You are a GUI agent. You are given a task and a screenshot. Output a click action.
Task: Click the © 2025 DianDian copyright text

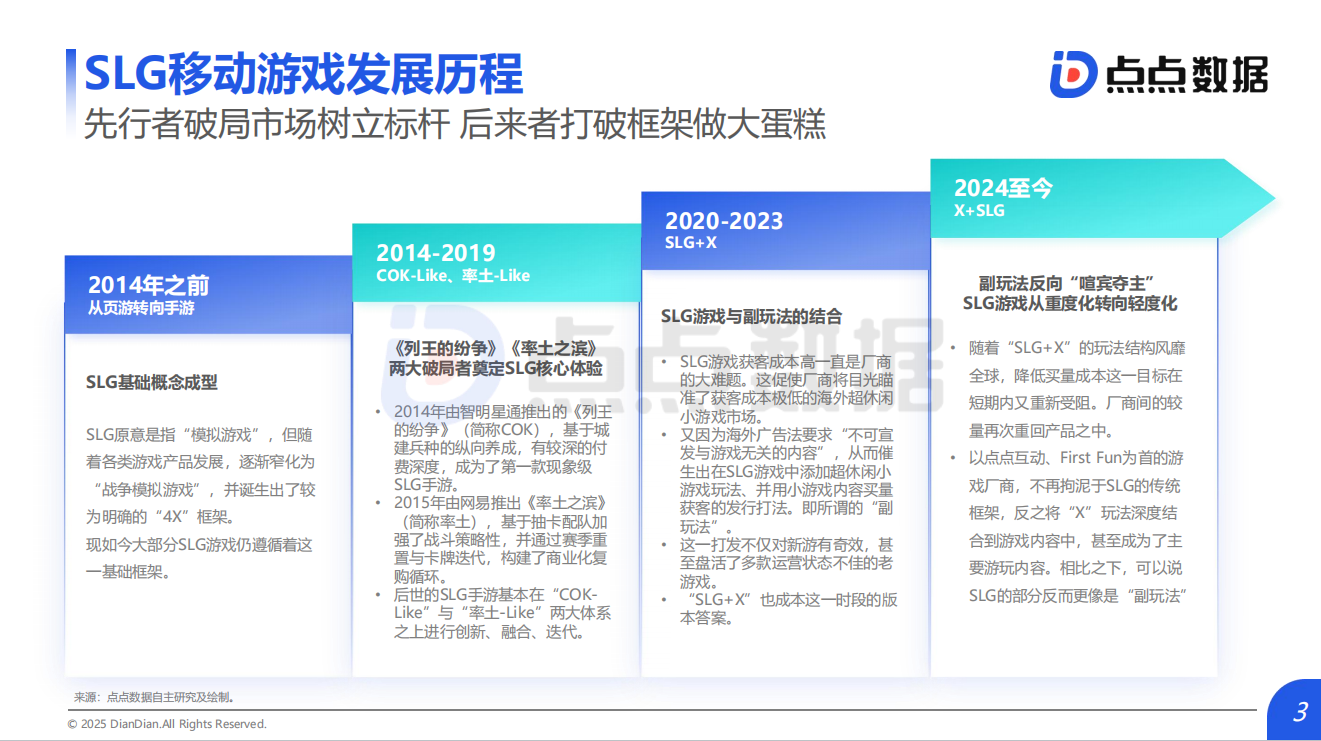[x=167, y=724]
